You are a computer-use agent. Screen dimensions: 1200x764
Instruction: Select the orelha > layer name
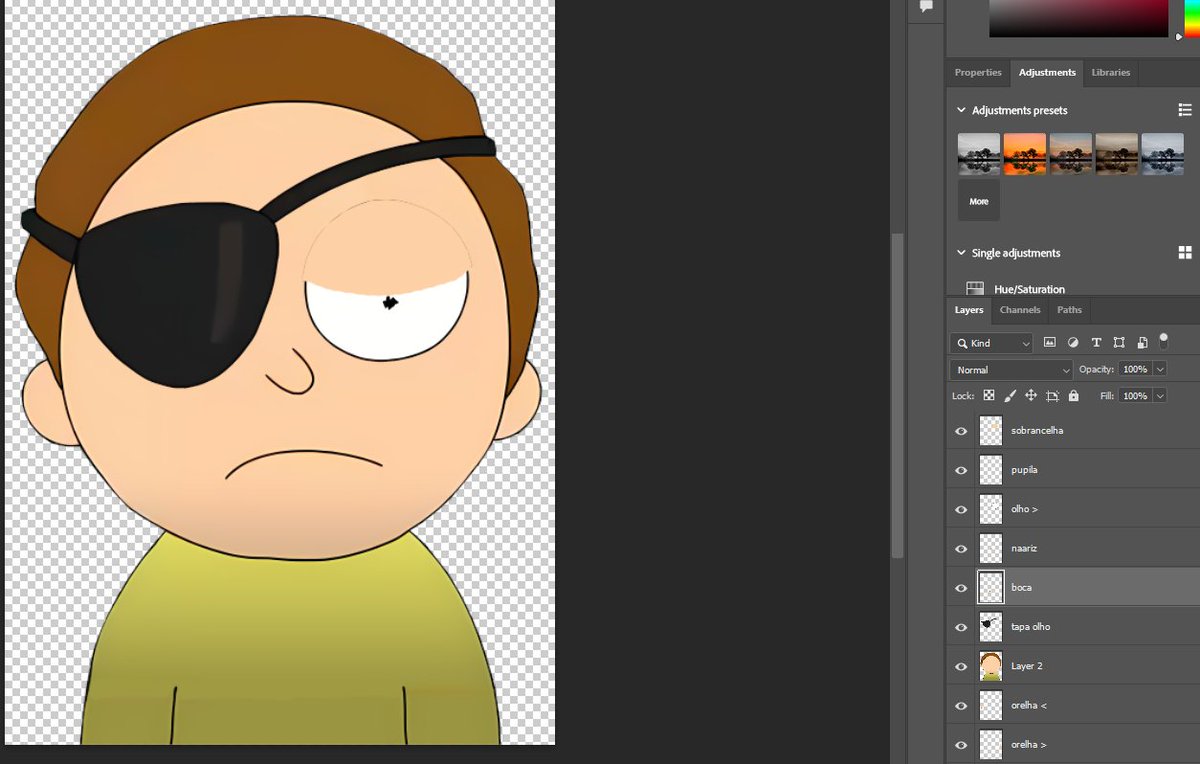tap(1029, 745)
